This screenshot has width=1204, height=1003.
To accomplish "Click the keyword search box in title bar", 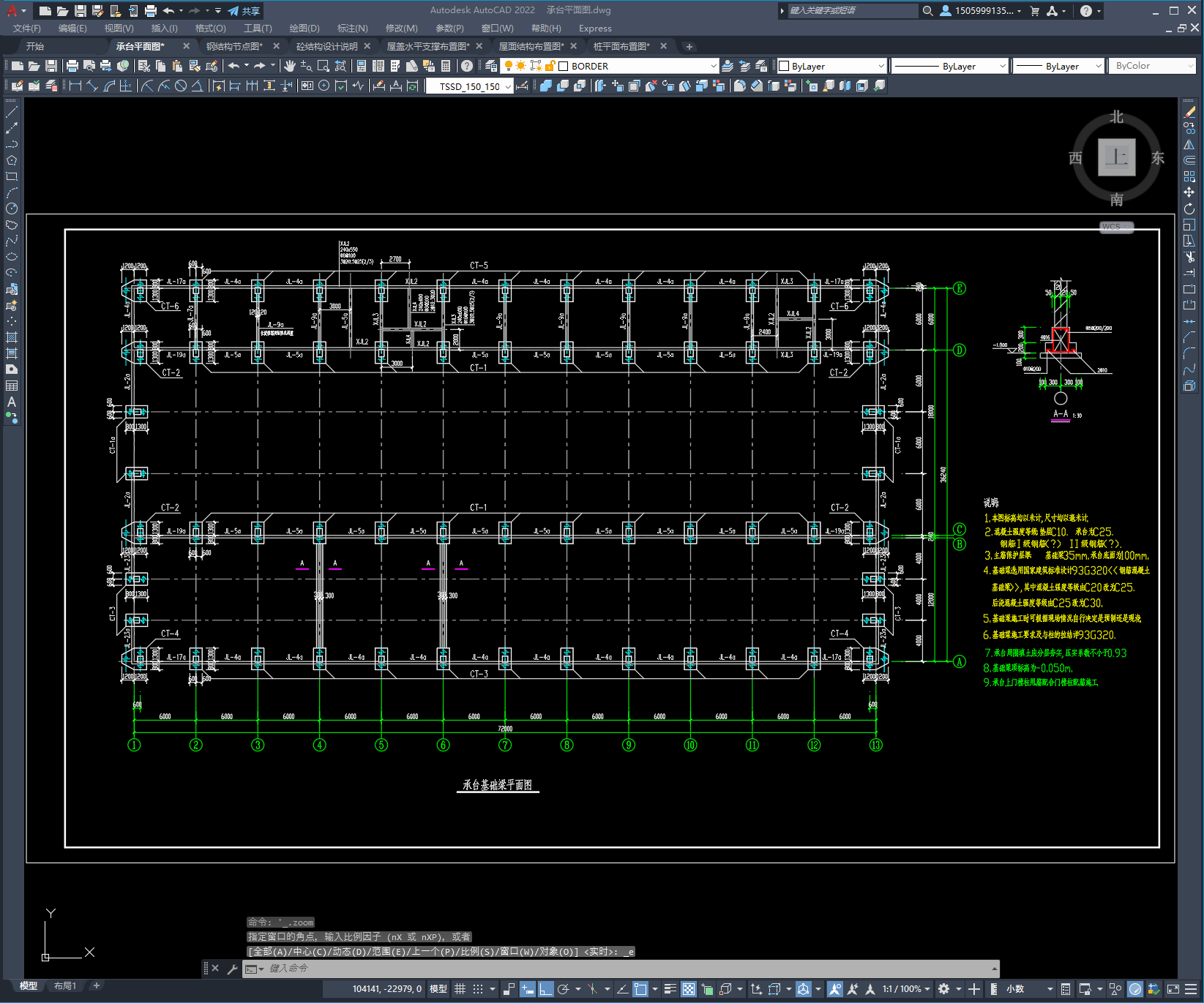I will 852,11.
